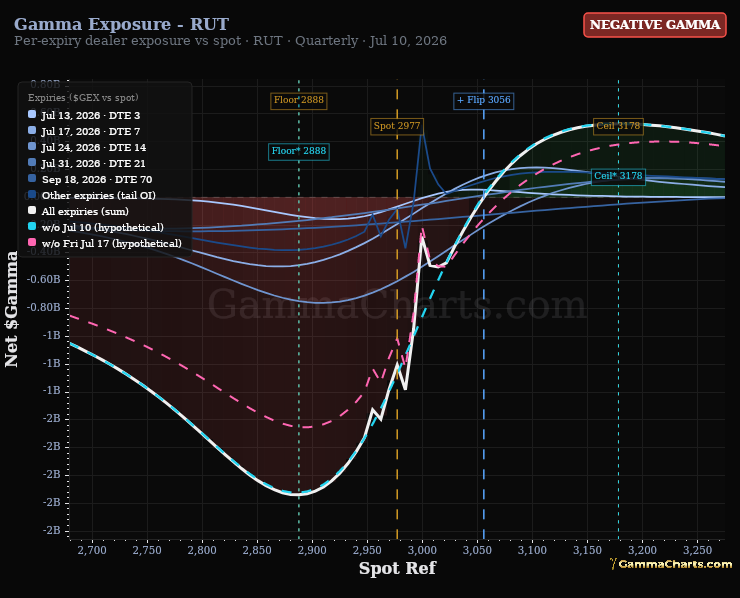Click x-axis tick label 3,100
The width and height of the screenshot is (740, 598).
click(x=532, y=550)
